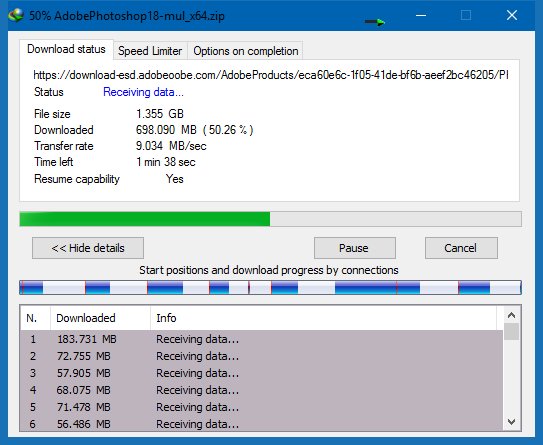Click the connections list scroll down arrow

(511, 422)
